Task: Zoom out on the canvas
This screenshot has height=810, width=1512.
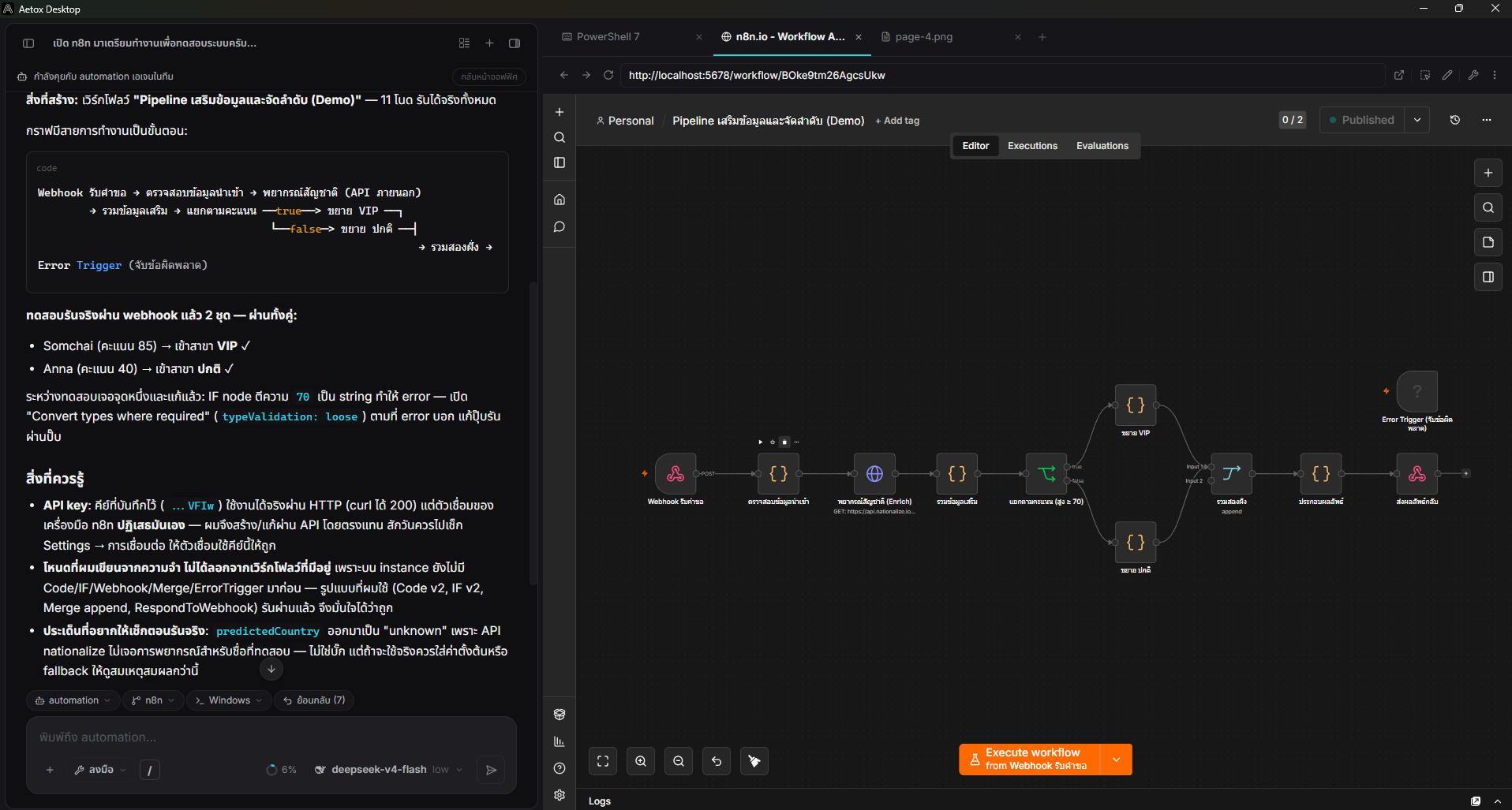Action: (679, 761)
